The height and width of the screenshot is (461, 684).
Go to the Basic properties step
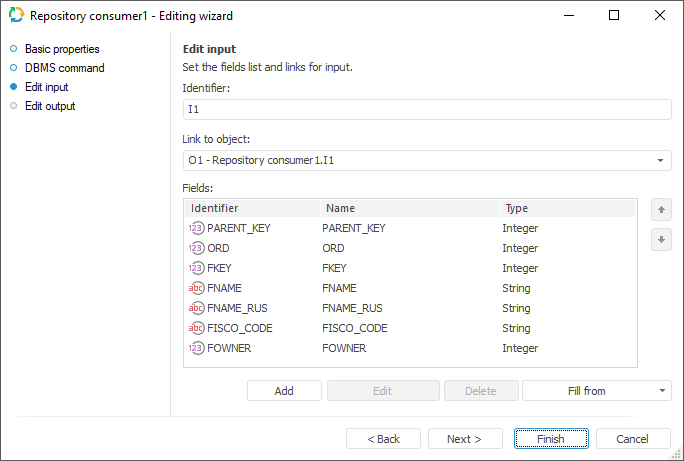(x=62, y=49)
